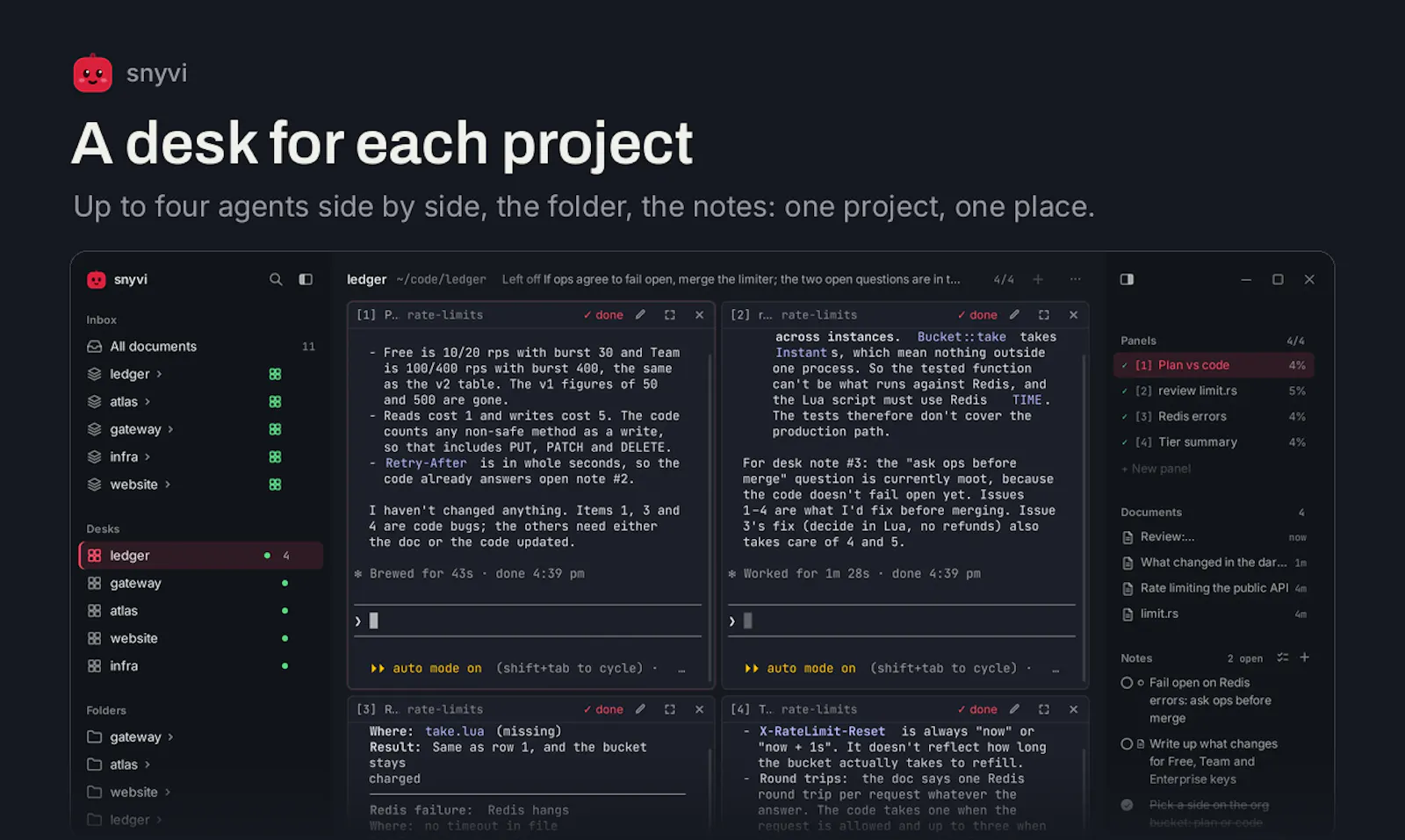Viewport: 1405px width, 840px height.
Task: Edit panel [3] name via pencil
Action: [640, 709]
